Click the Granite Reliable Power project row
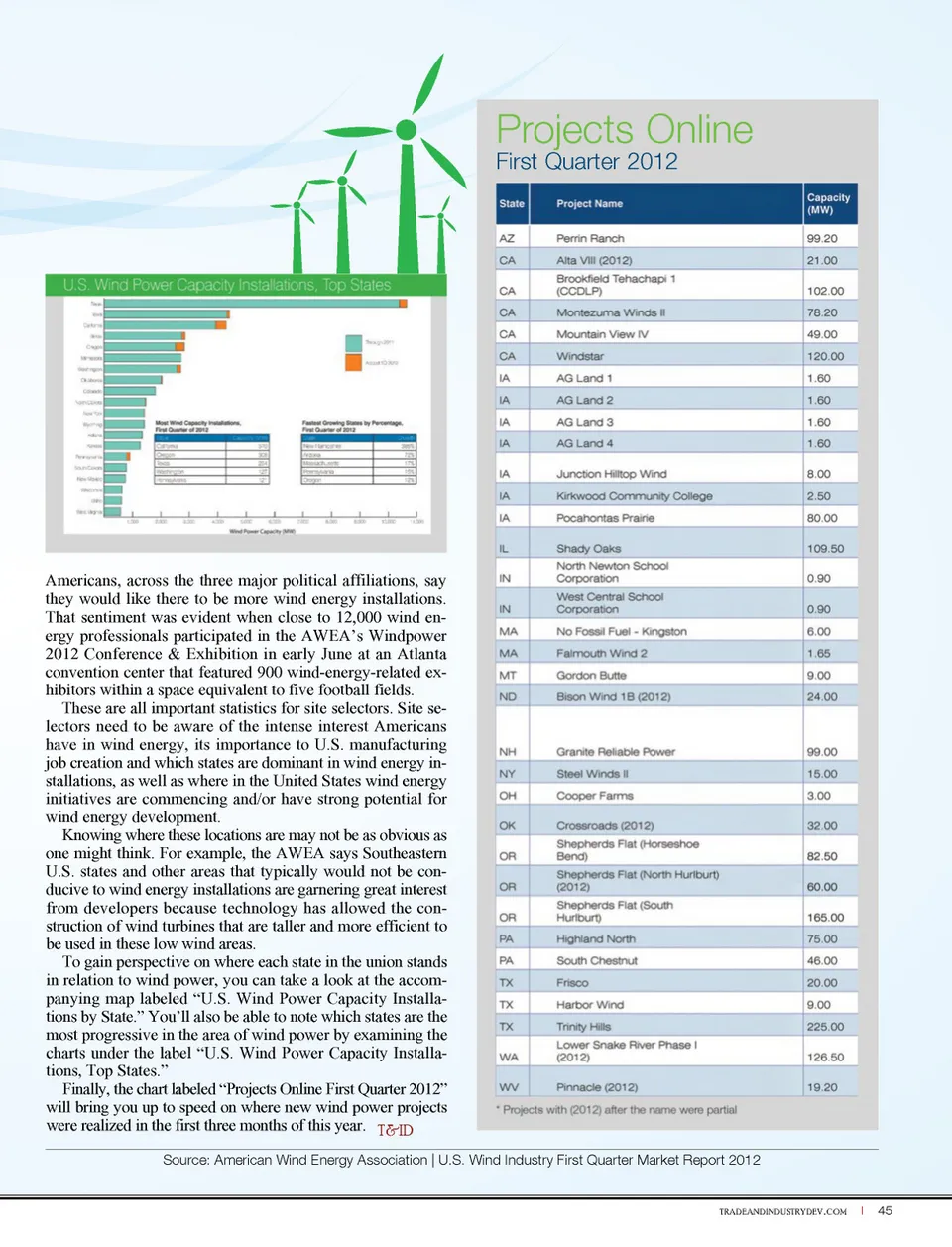This screenshot has height=1247, width=952. point(615,752)
